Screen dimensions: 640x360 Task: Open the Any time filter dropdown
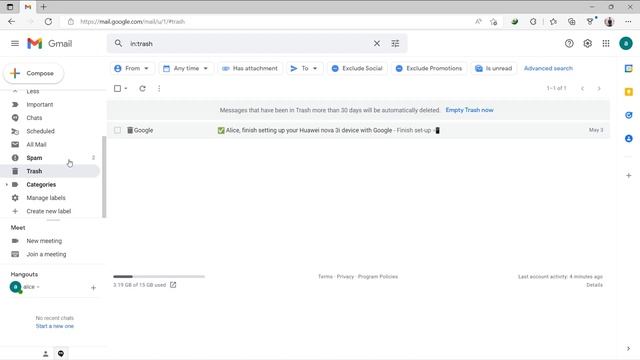coord(186,68)
